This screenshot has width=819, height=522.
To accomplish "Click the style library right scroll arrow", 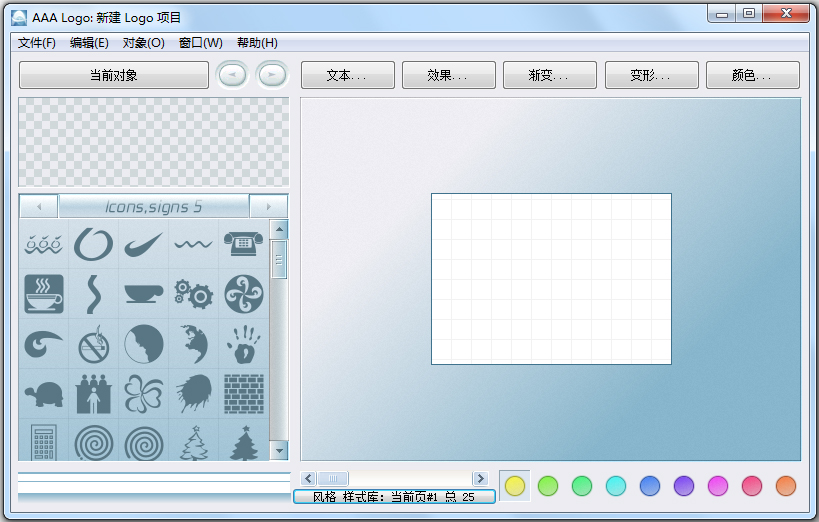I will tap(480, 479).
